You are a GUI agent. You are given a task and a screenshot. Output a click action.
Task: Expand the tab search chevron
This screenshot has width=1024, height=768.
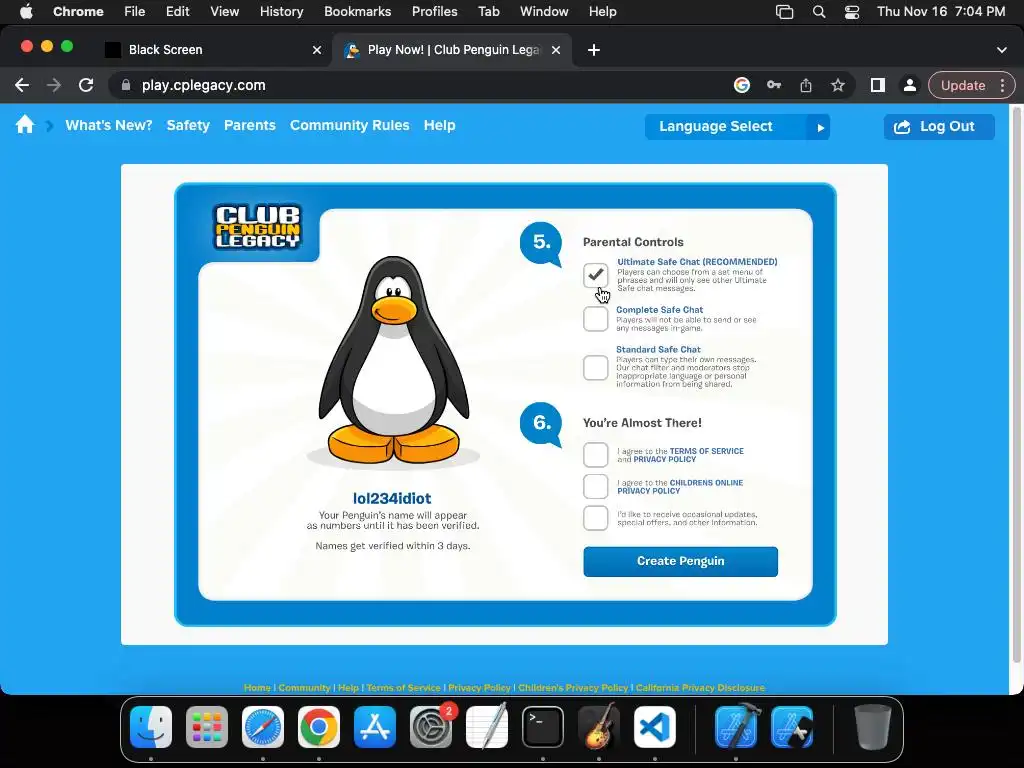(x=1001, y=50)
